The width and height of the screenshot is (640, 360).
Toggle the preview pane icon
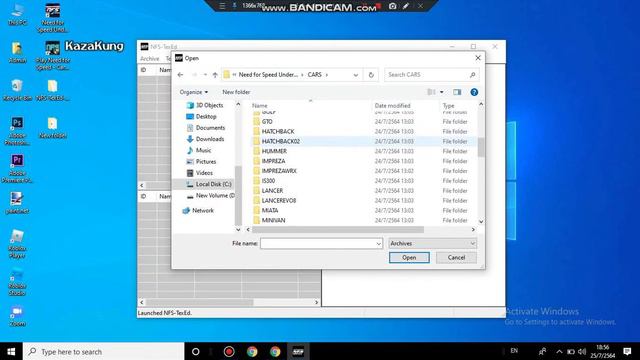point(457,92)
